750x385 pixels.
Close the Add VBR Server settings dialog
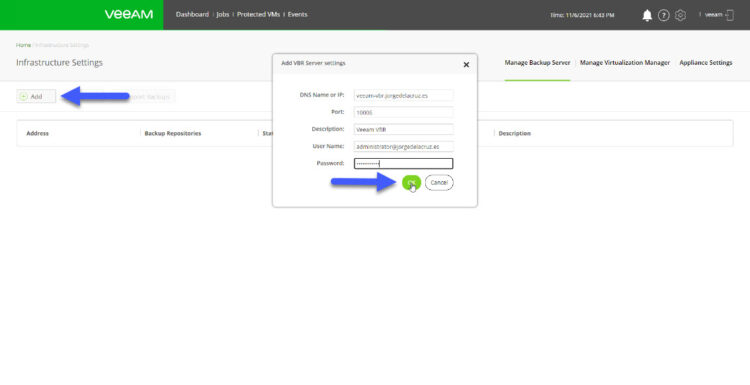[466, 65]
